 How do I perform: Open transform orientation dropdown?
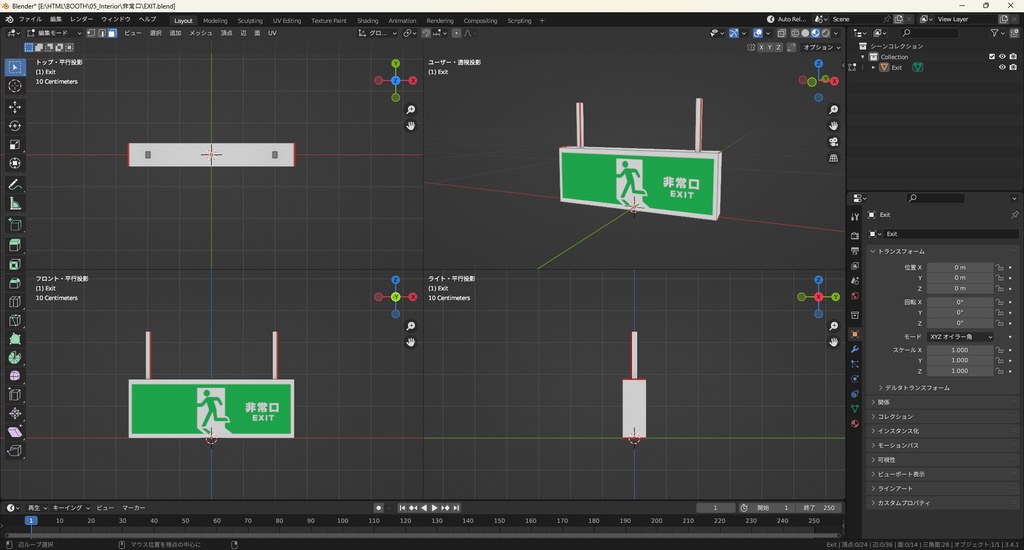(377, 33)
